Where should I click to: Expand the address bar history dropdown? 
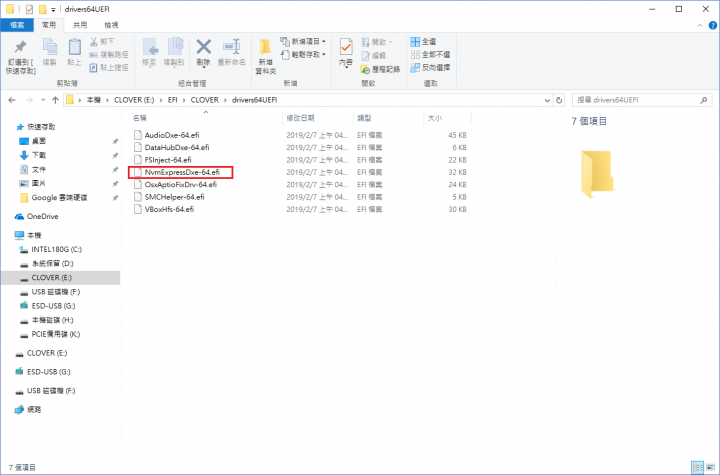point(547,100)
